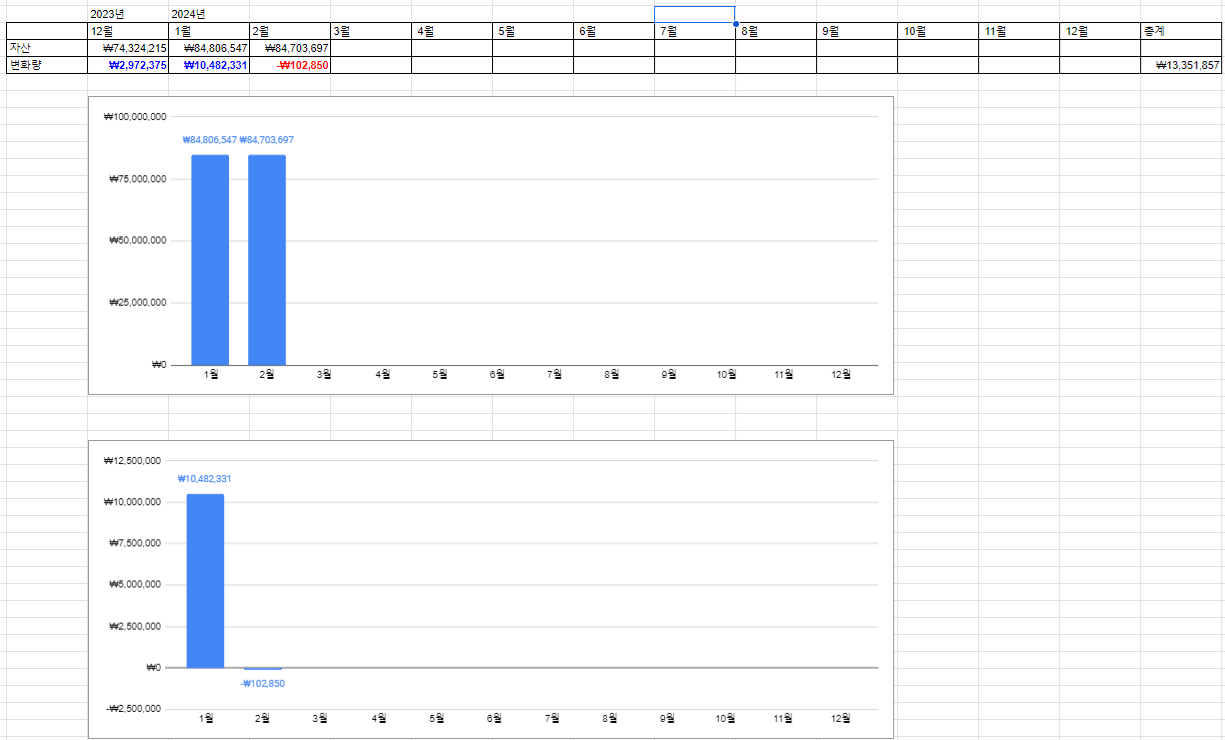Screen dimensions: 1225x740
Task: Click the ₩84,703,697 data label above the bar
Action: [x=267, y=140]
